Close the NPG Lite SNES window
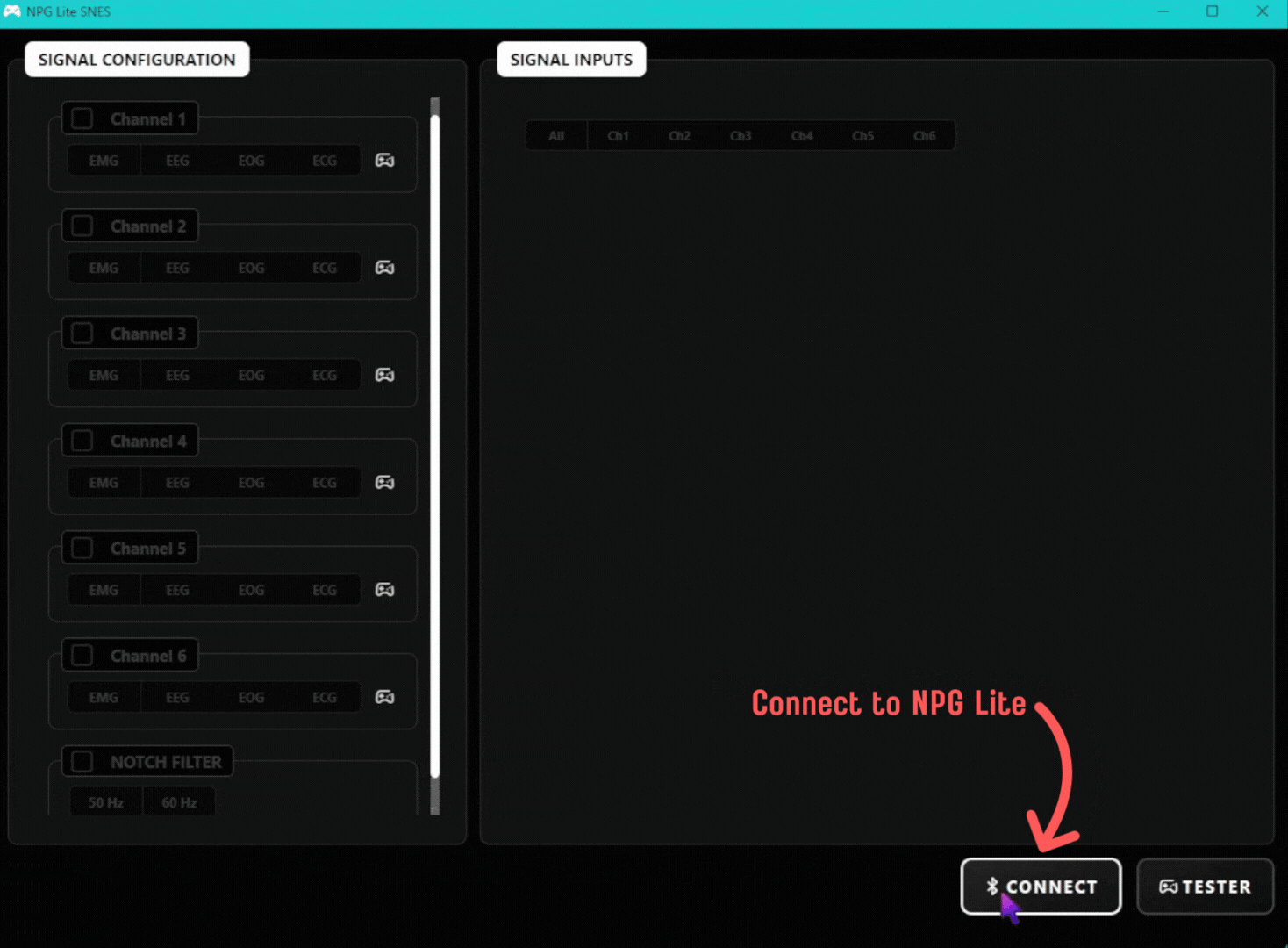The width and height of the screenshot is (1288, 948). tap(1263, 11)
